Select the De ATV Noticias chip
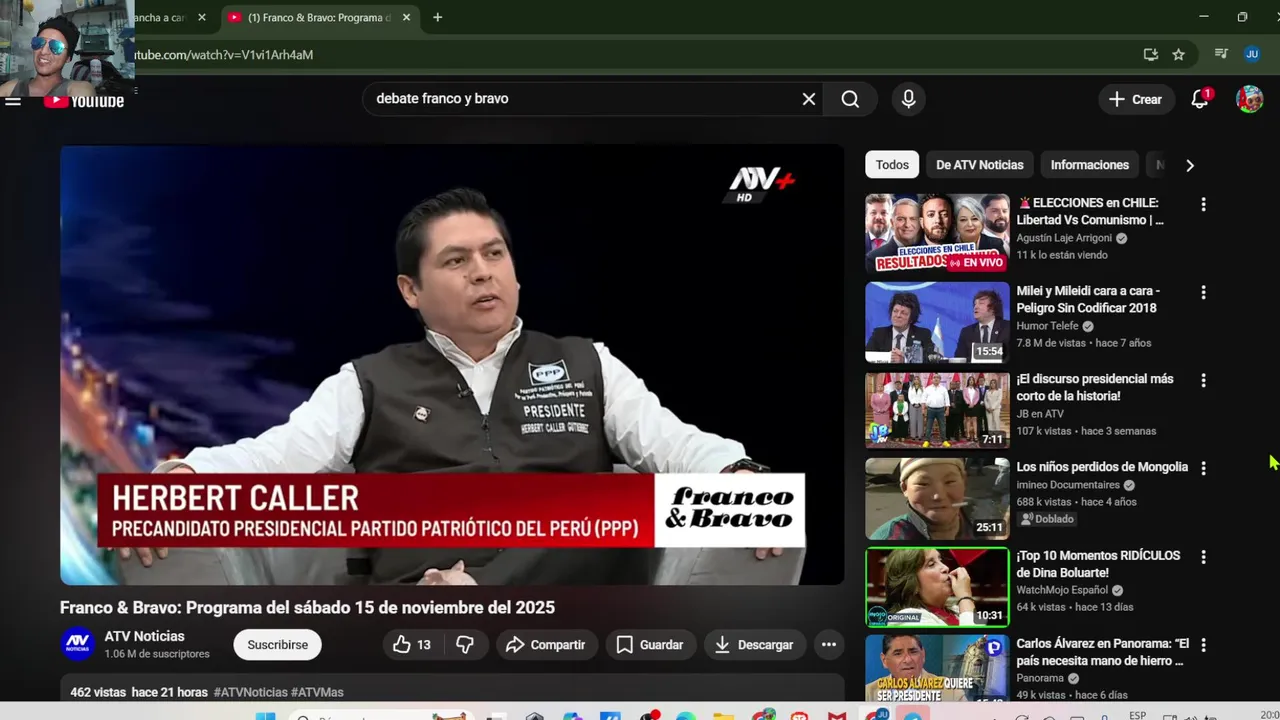The width and height of the screenshot is (1280, 720). (980, 165)
